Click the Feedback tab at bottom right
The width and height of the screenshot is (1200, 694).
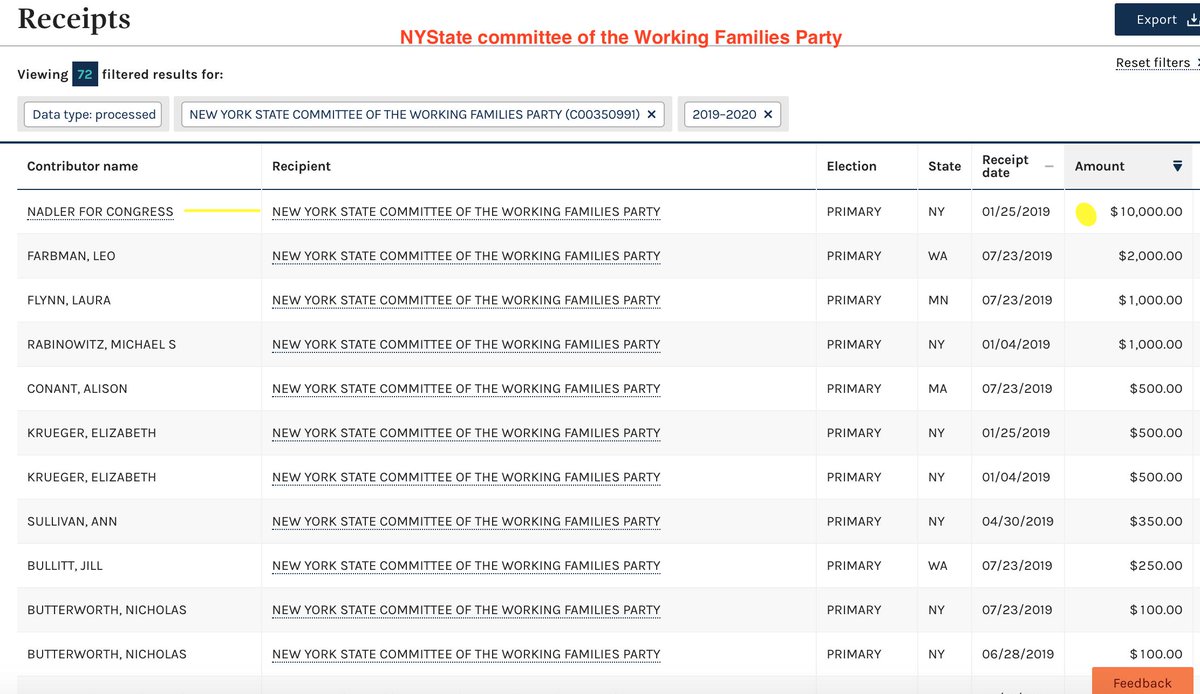pyautogui.click(x=1142, y=683)
